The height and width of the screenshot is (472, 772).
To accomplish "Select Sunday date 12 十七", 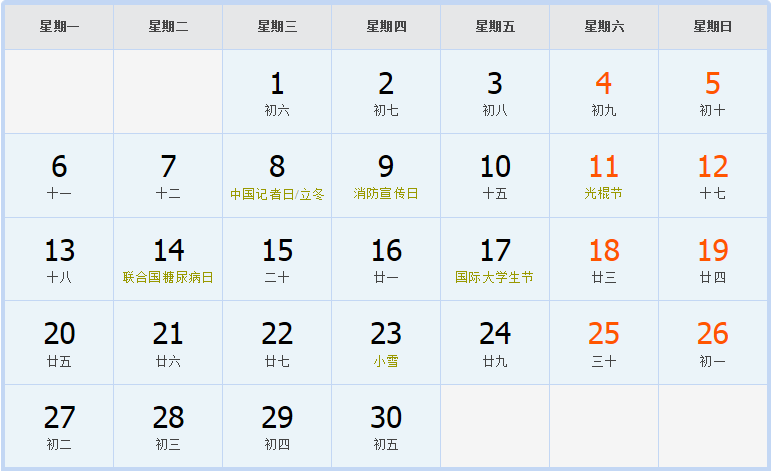I will [713, 176].
